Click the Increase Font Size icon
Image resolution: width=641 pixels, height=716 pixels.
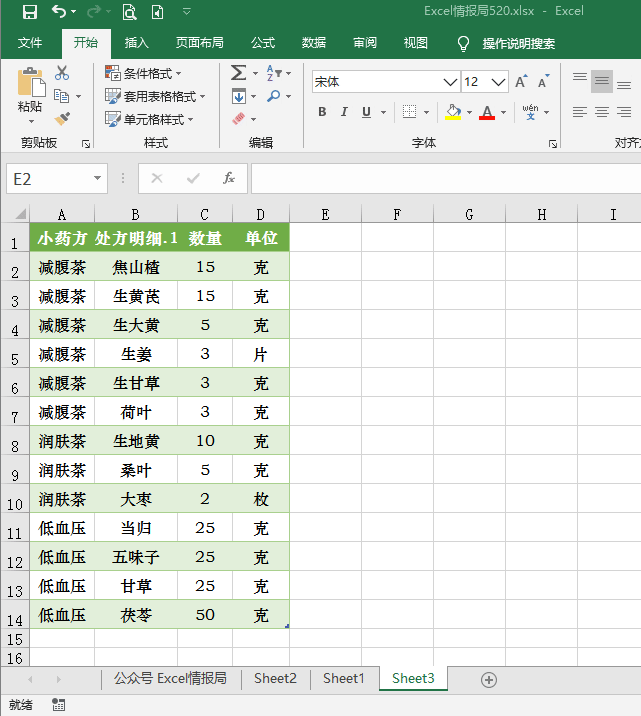[521, 81]
